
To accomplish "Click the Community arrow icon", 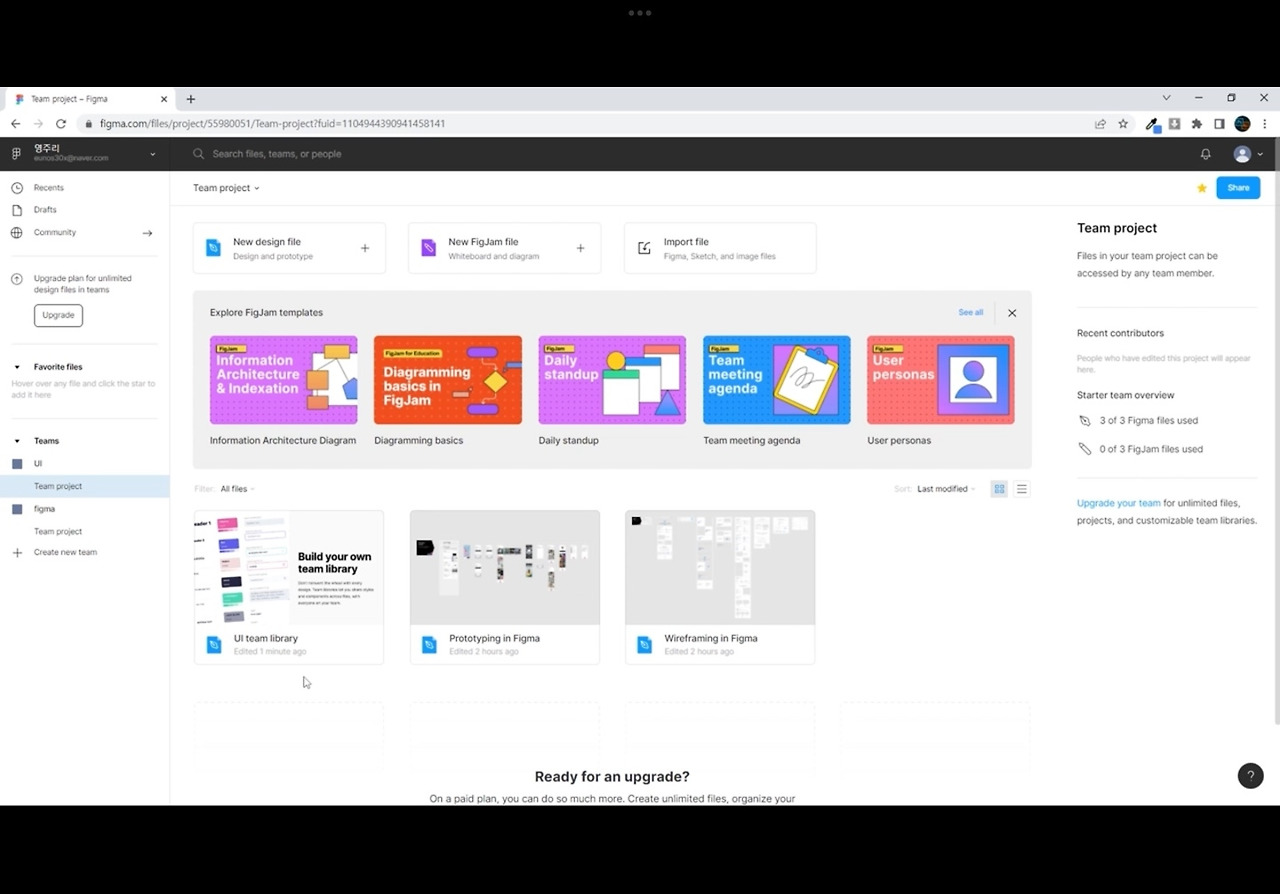I will tap(147, 233).
